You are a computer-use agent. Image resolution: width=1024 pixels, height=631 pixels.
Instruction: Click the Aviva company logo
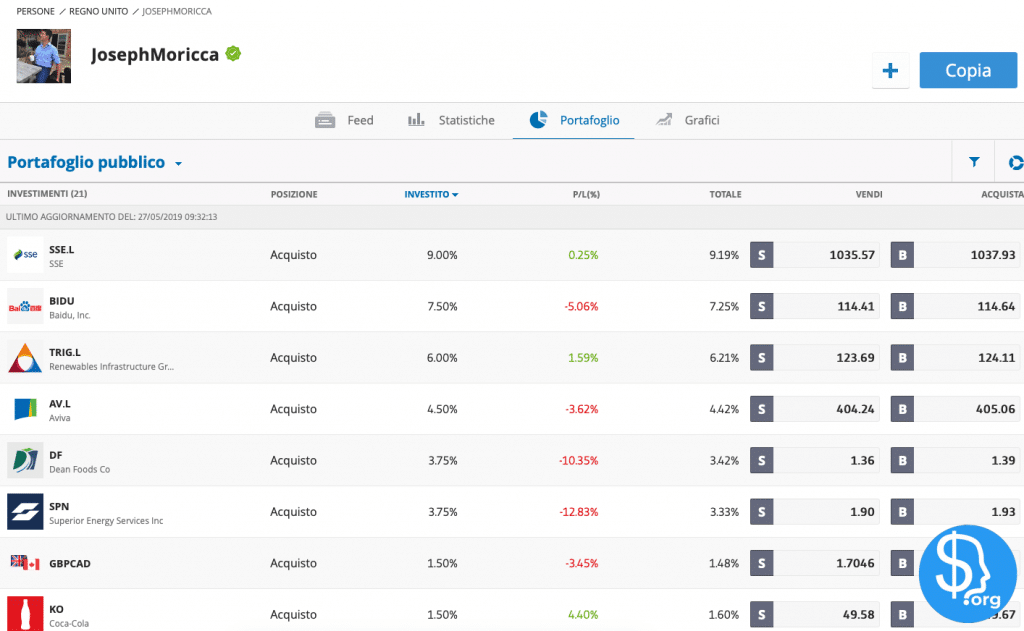pyautogui.click(x=25, y=409)
